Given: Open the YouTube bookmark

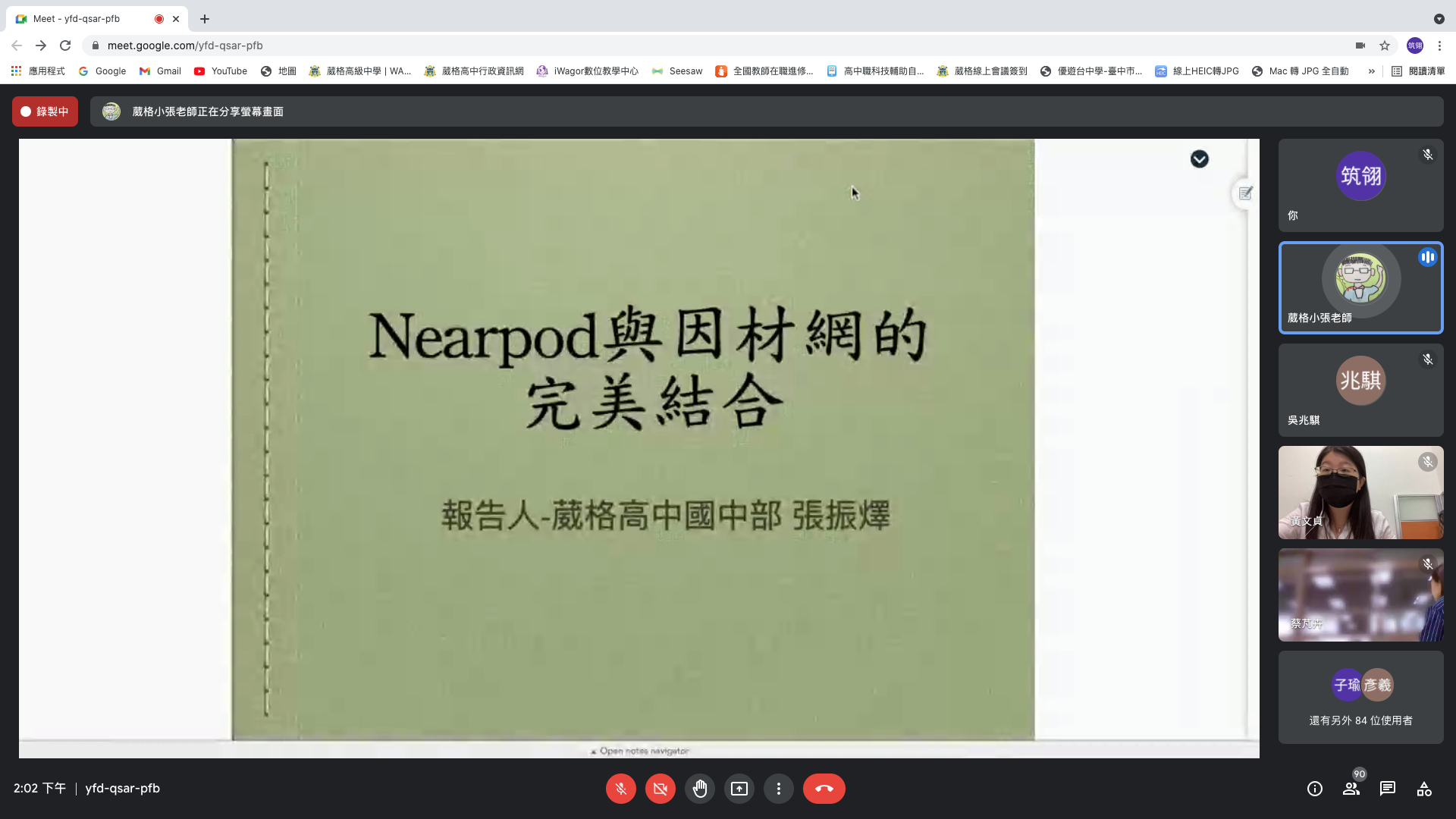Looking at the screenshot, I should tap(221, 71).
